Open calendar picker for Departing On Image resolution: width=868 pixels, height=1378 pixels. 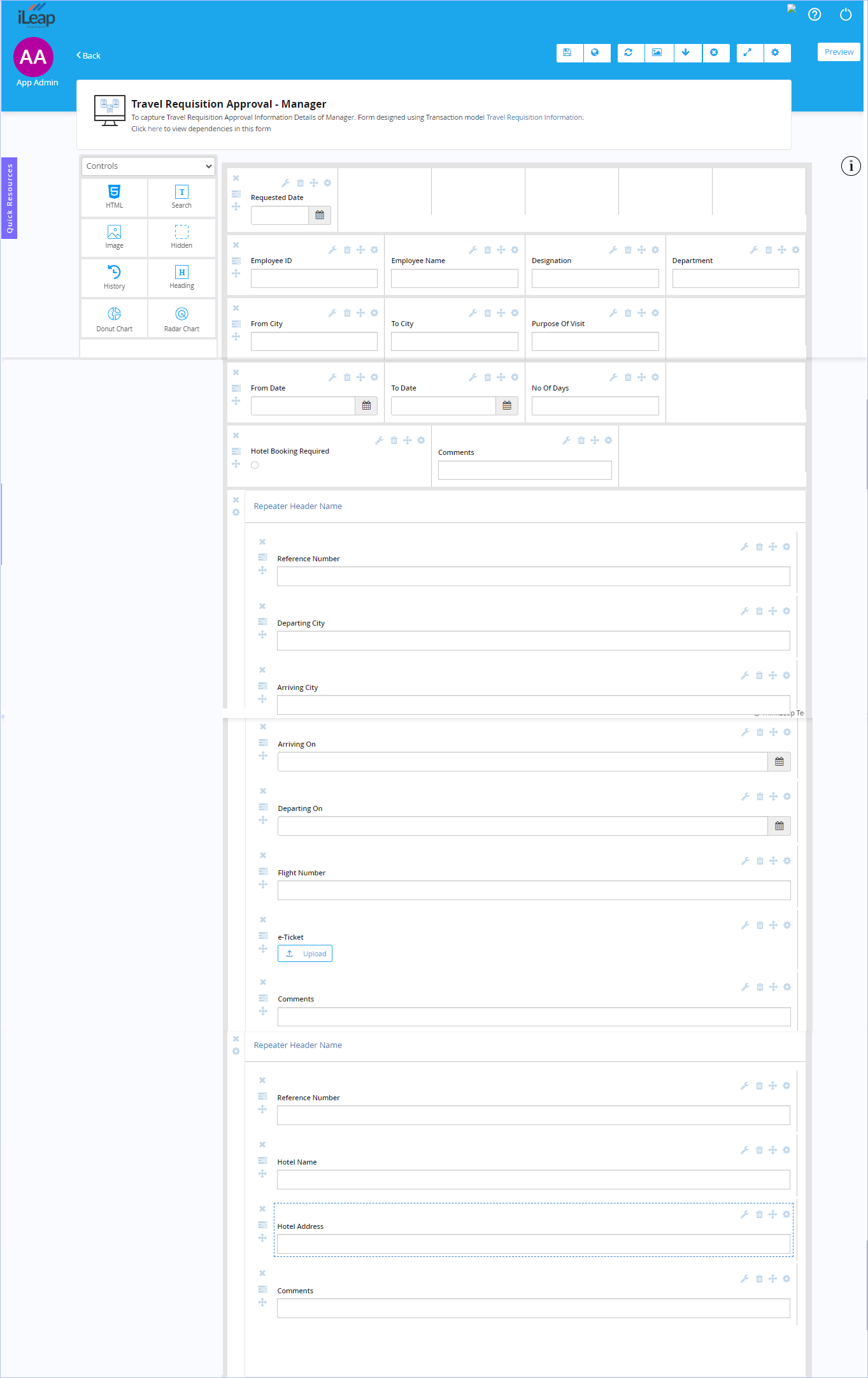[x=779, y=826]
